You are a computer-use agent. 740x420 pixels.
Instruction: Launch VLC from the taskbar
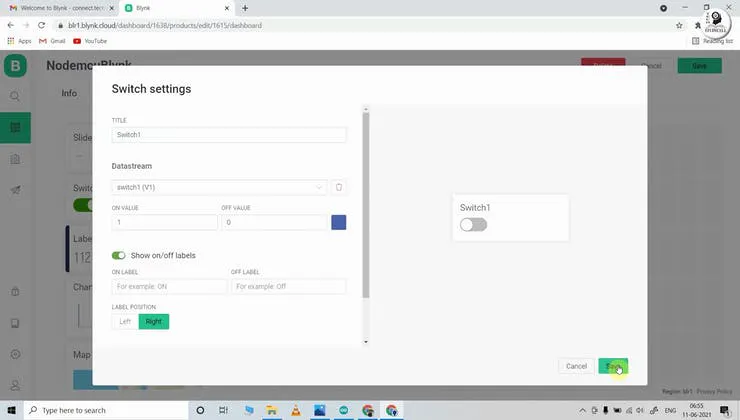coord(295,410)
